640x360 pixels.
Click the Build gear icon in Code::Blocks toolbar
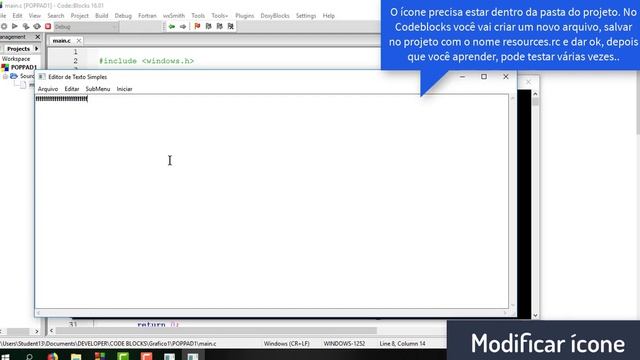[4, 27]
